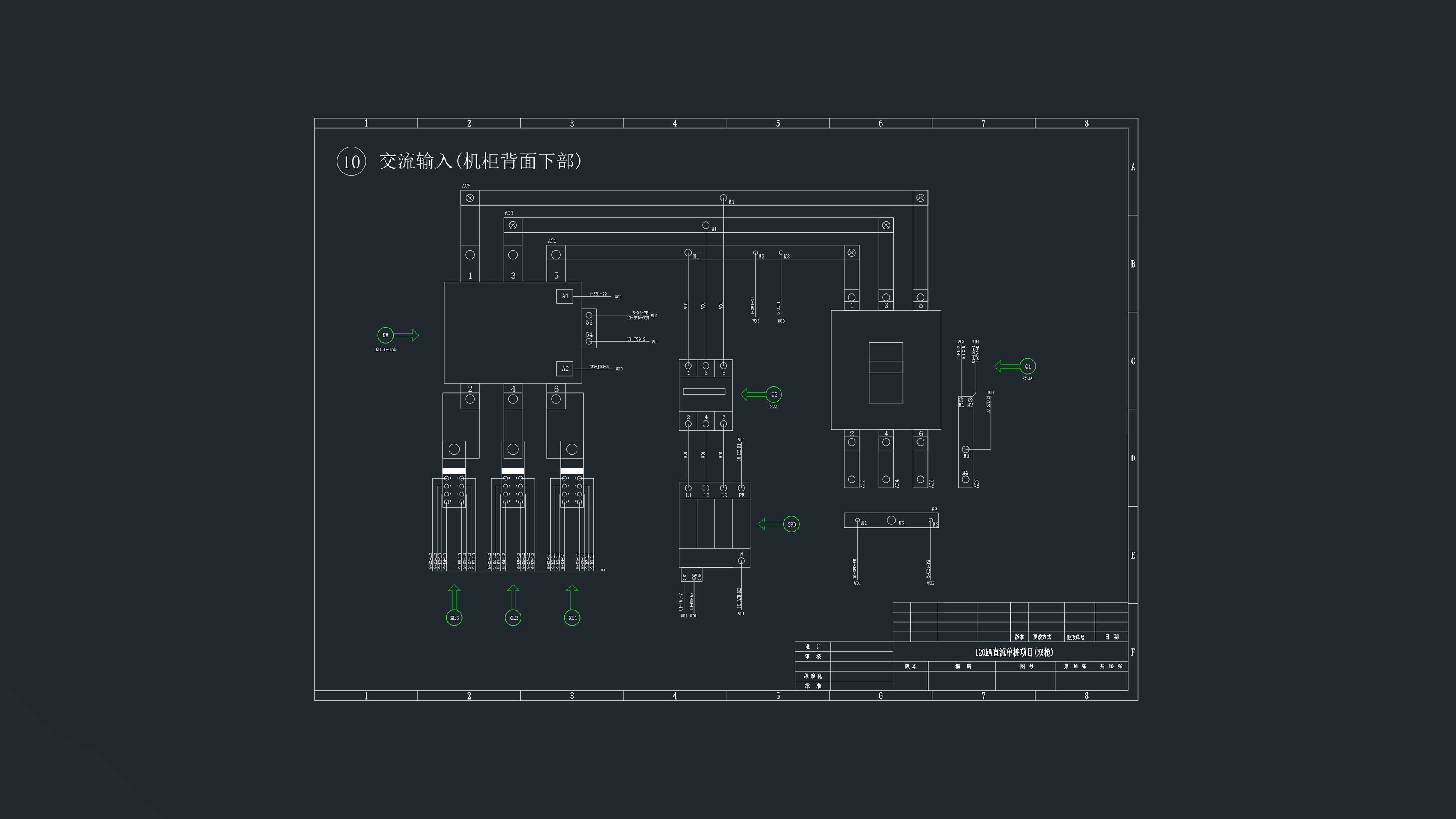
Task: Click the 32A rating label under Q2
Action: click(774, 407)
